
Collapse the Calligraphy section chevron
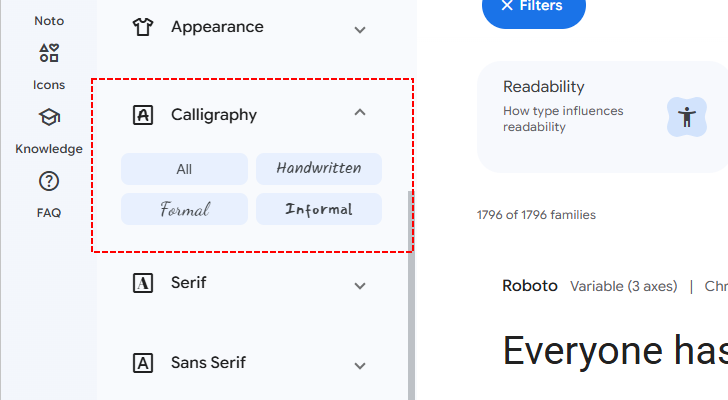point(360,113)
